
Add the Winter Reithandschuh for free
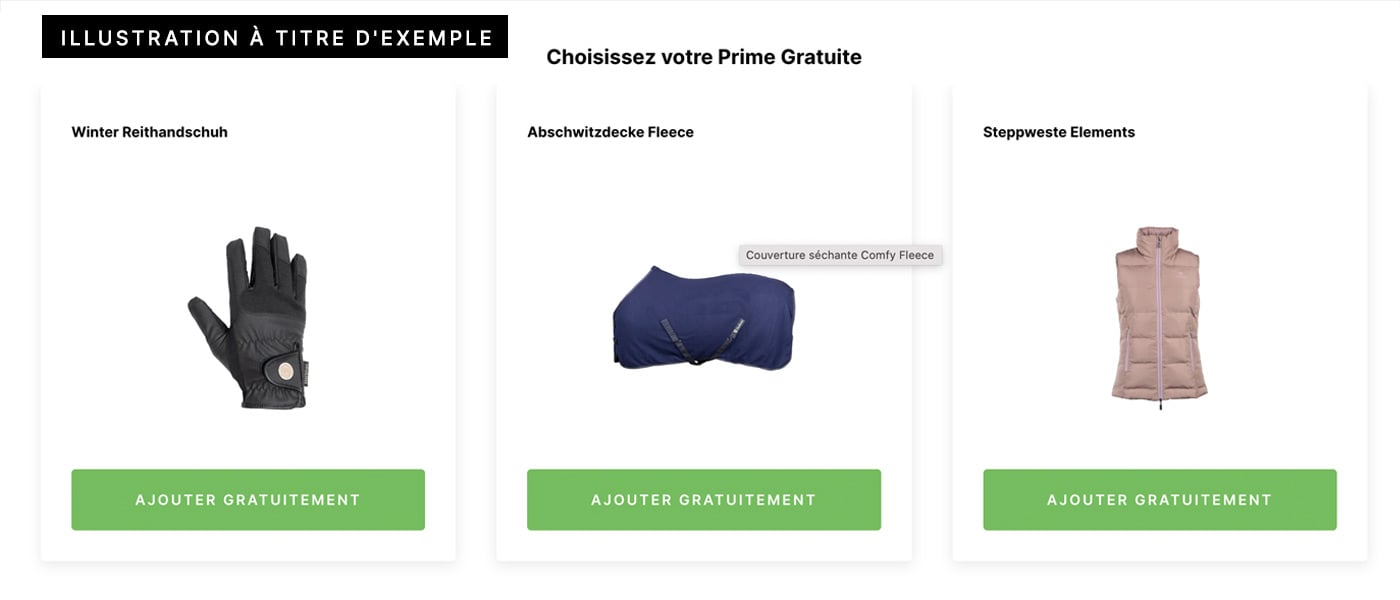tap(248, 500)
